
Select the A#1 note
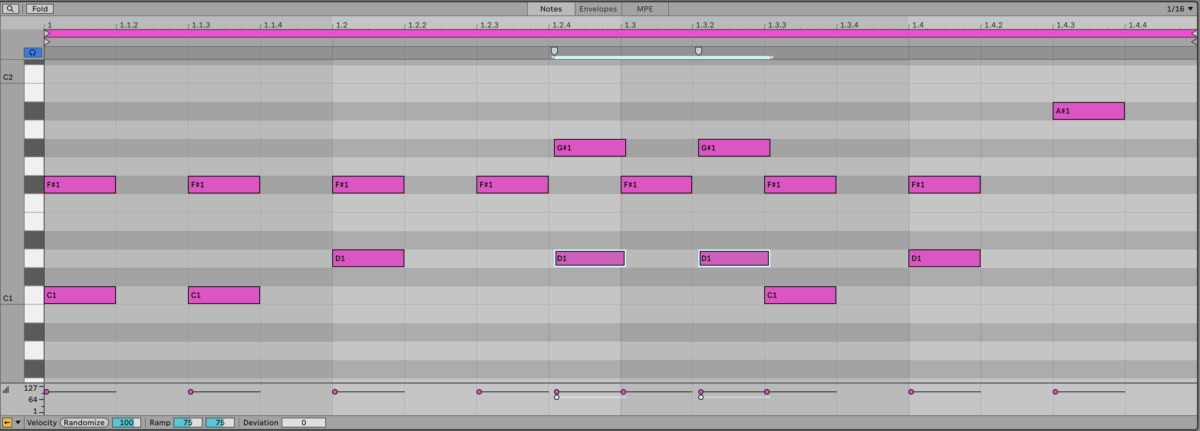1088,111
